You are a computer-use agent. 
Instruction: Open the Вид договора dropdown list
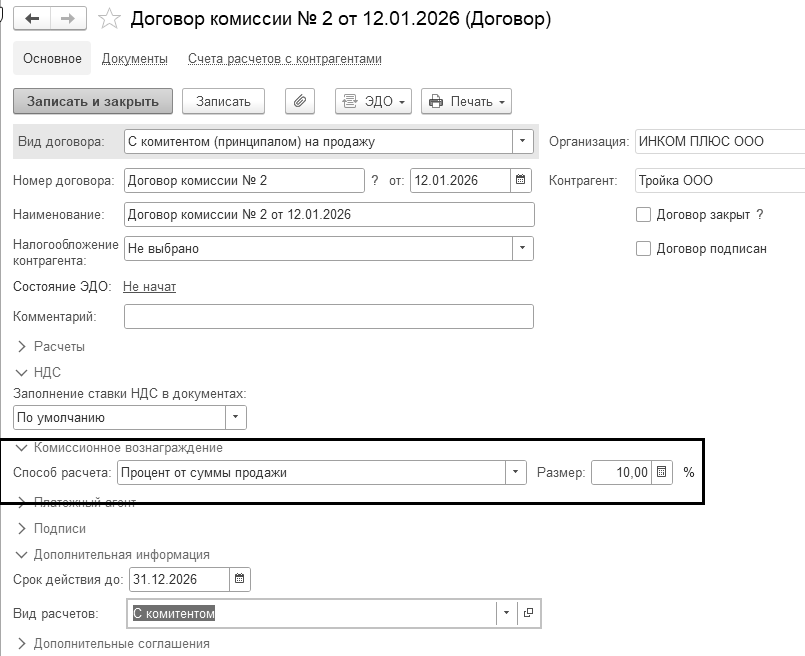click(523, 141)
